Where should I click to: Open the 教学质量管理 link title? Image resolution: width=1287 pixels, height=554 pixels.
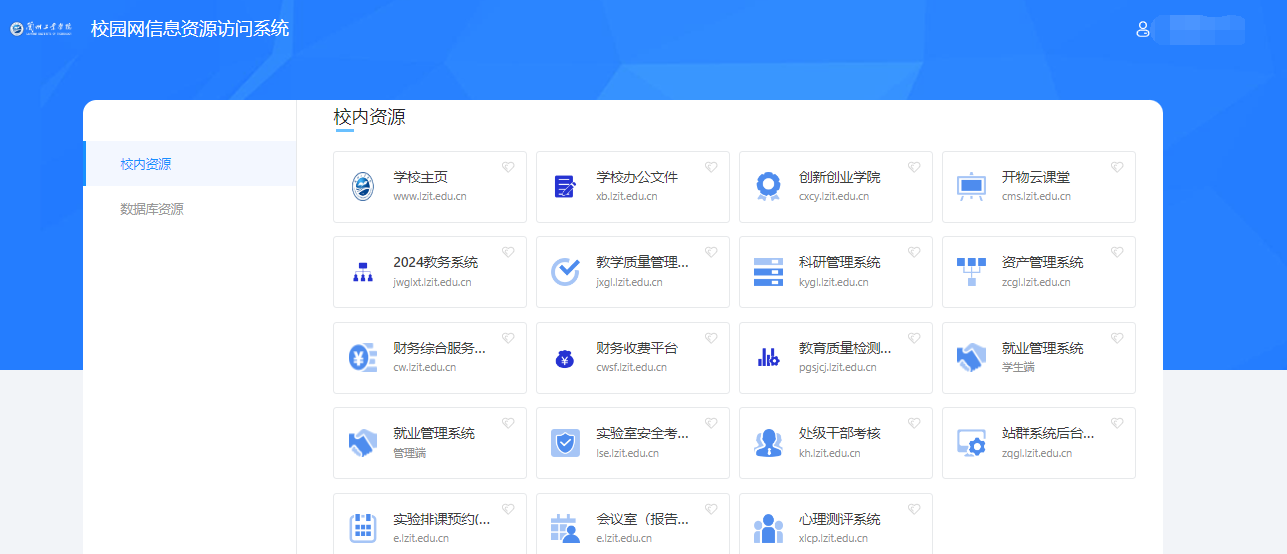tap(642, 262)
